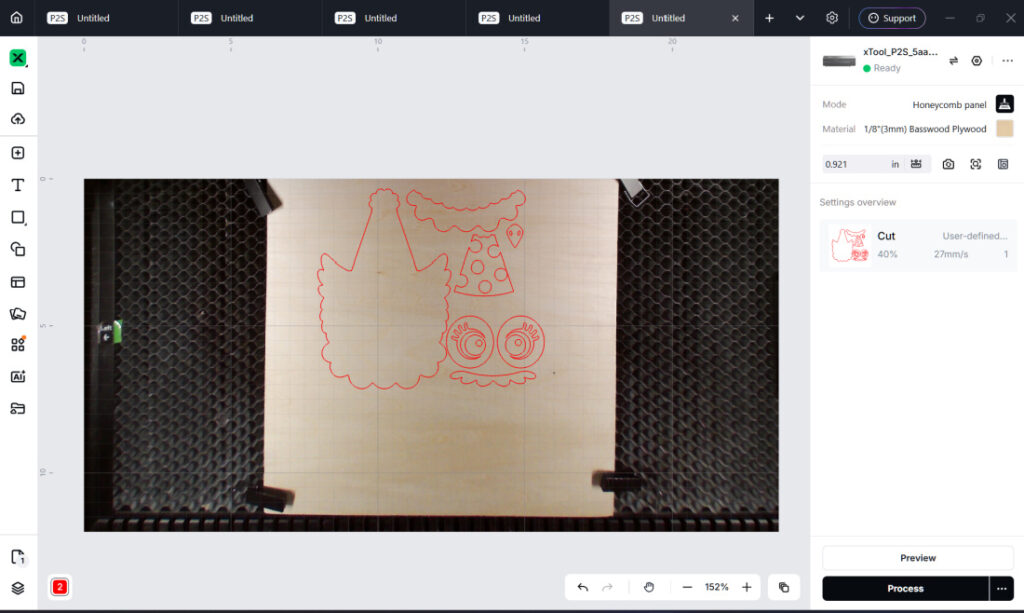
Task: Toggle the auto-measure thickness icon
Action: pos(916,164)
